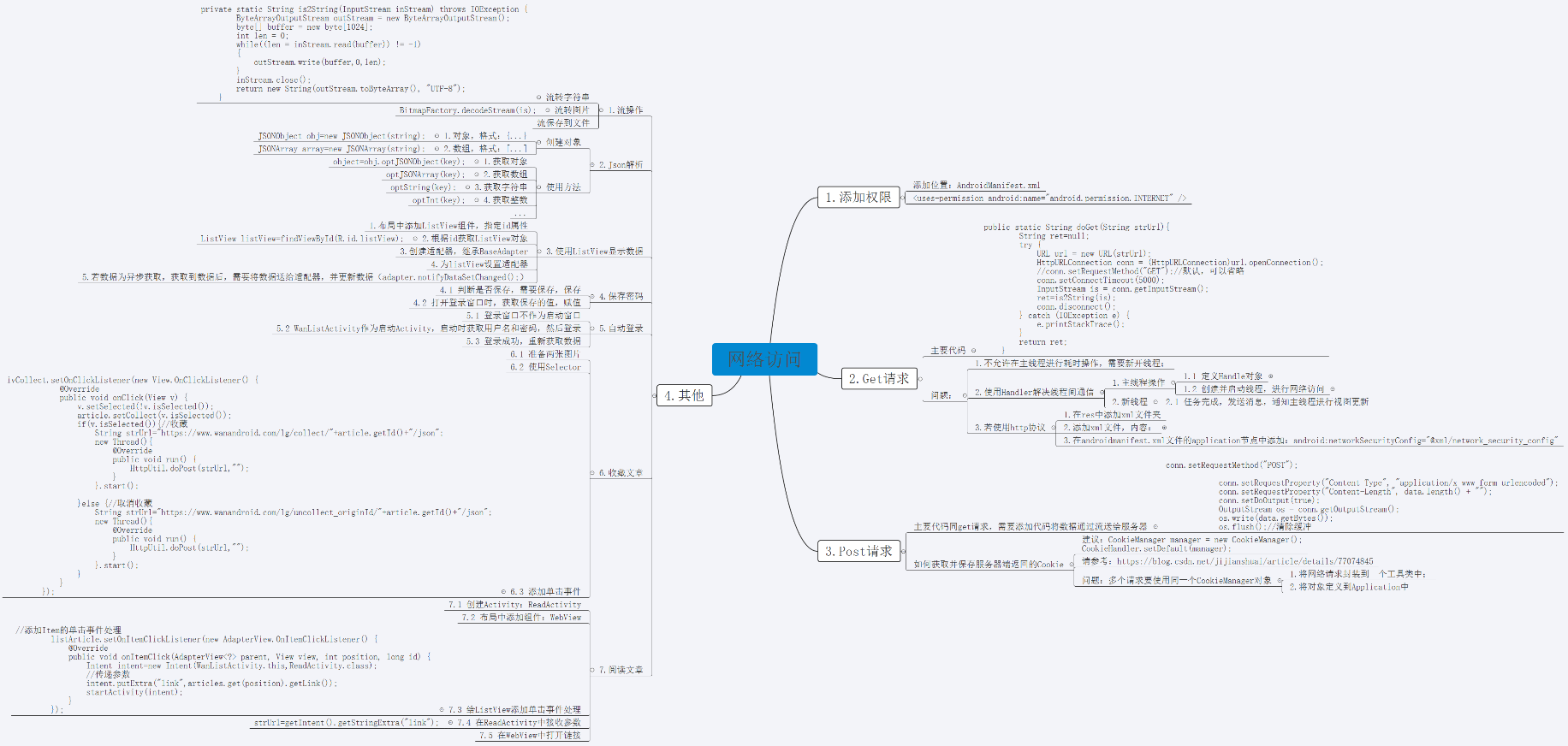Collapse the 3.Post请求 branch using its circle
The image size is (1568, 746).
click(904, 552)
